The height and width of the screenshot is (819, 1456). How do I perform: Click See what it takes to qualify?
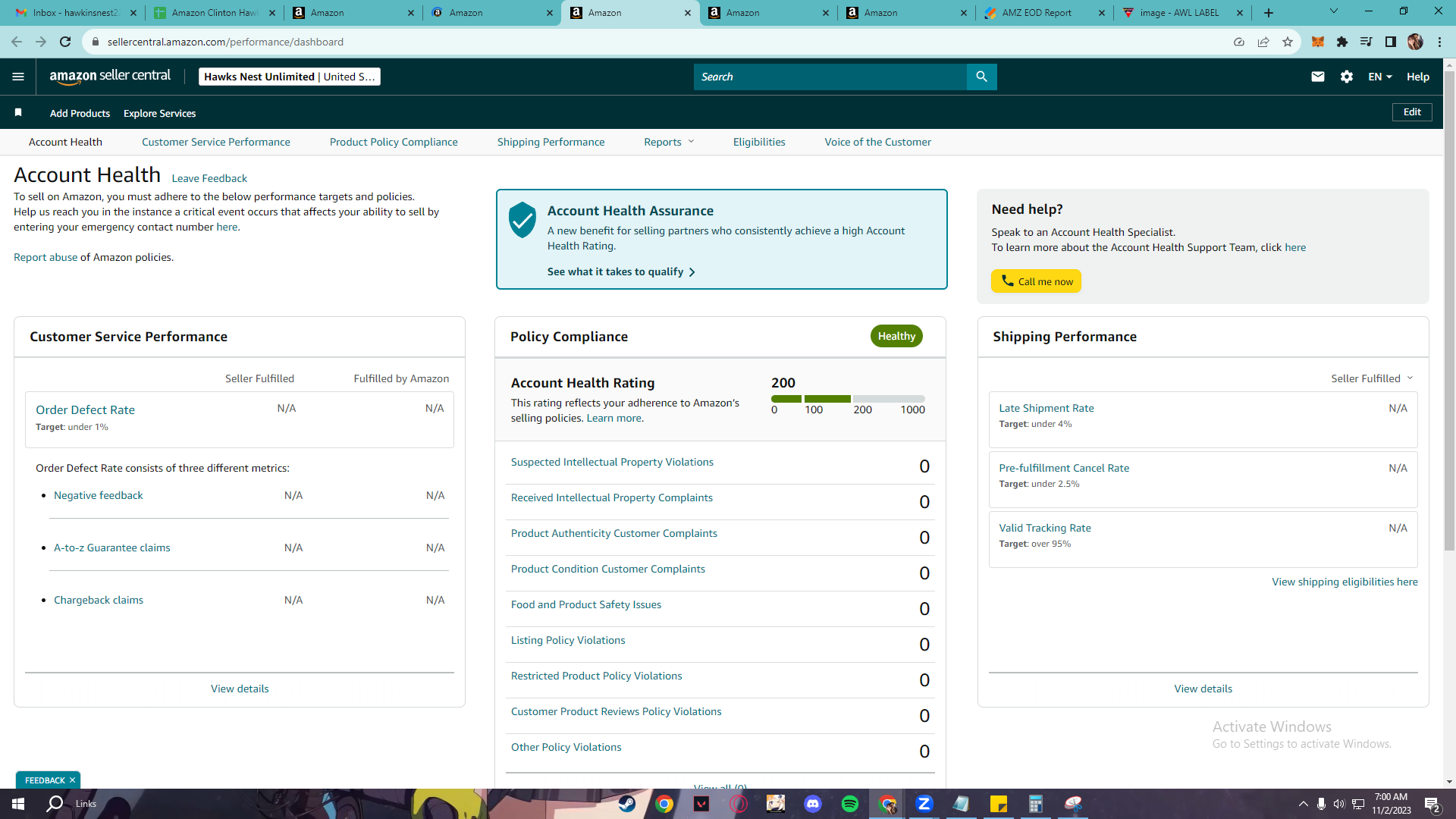621,271
